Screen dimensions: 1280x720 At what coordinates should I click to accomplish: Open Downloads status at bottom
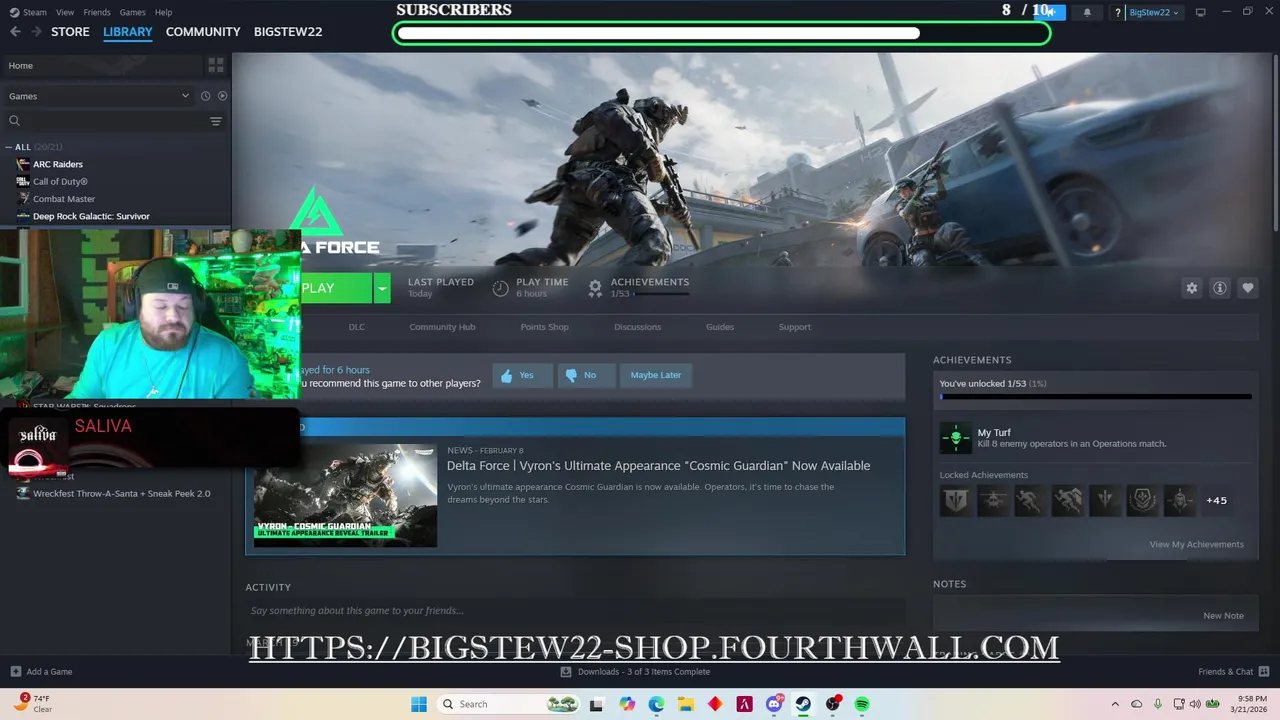pos(635,672)
